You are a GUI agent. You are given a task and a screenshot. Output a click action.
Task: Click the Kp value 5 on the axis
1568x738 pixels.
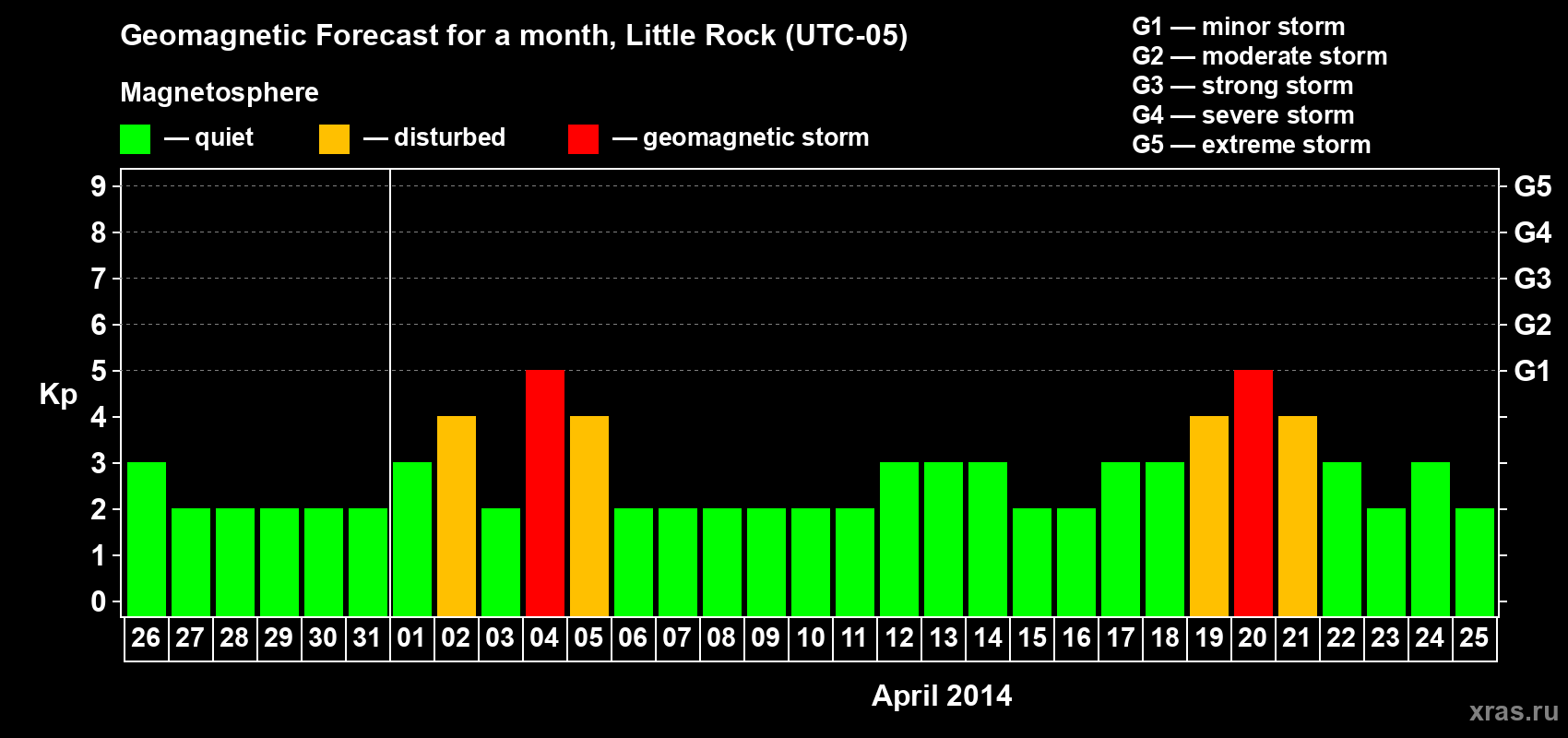click(99, 371)
